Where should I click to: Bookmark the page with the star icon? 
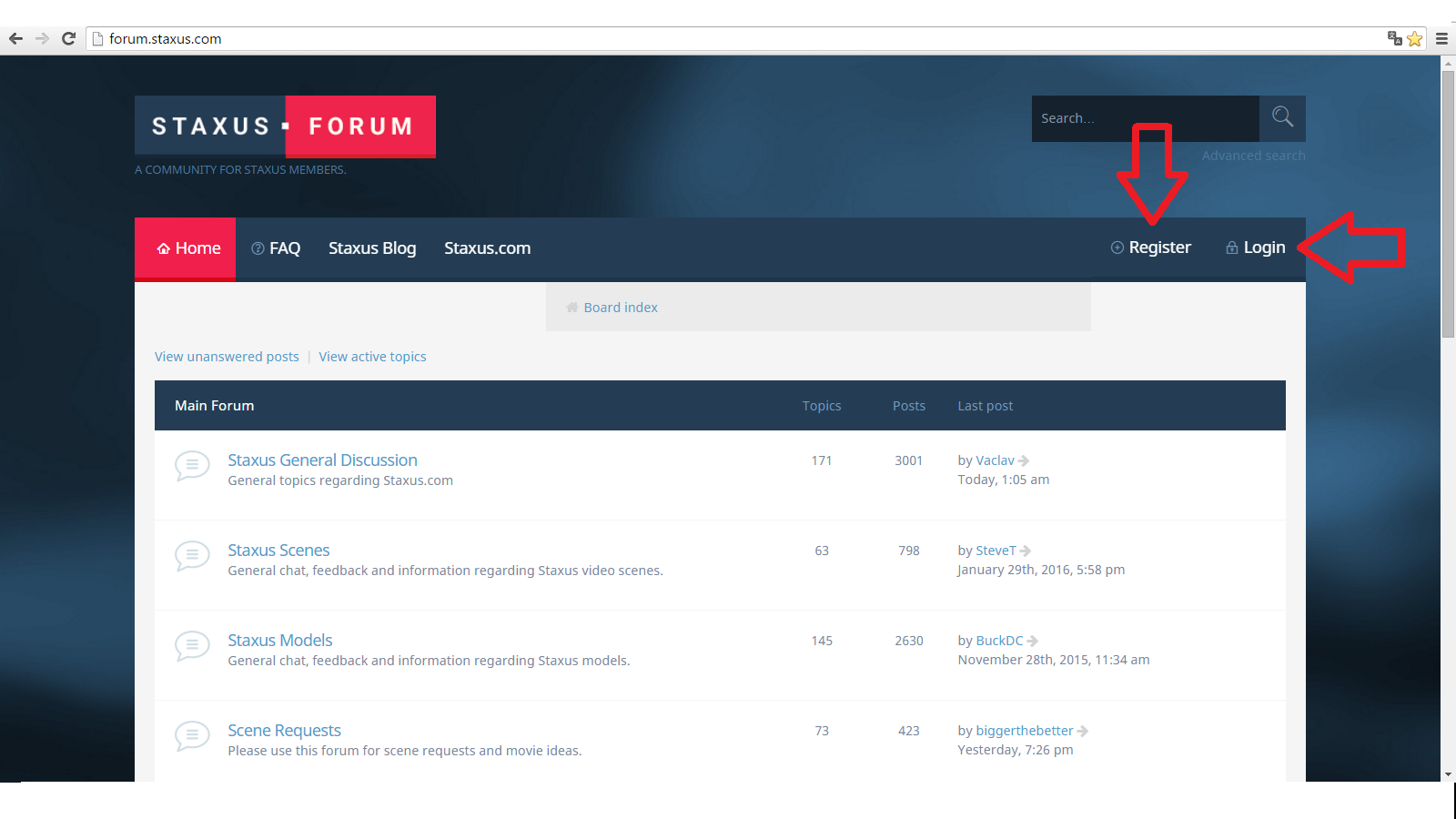coord(1414,38)
